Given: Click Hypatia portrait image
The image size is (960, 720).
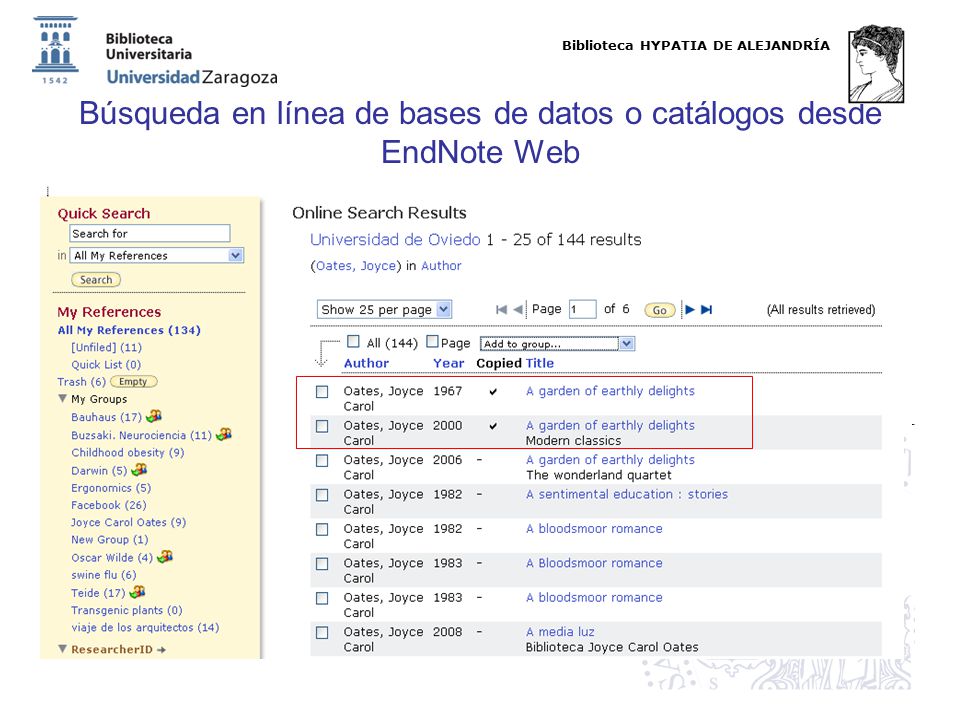Looking at the screenshot, I should pyautogui.click(x=876, y=64).
